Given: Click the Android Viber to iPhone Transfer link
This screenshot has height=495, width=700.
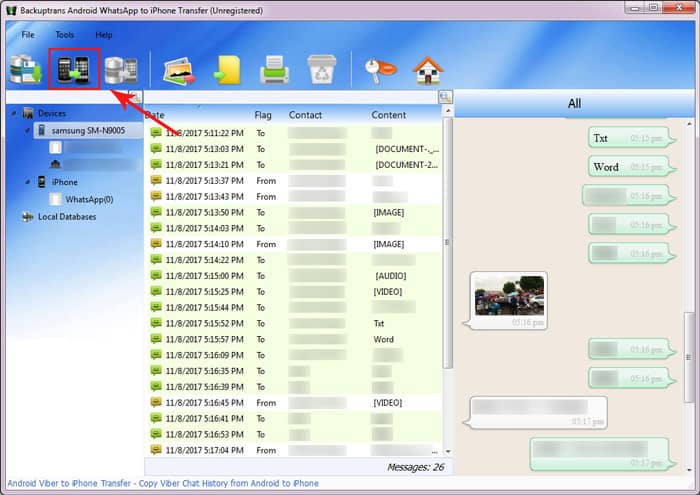Looking at the screenshot, I should coord(160,484).
